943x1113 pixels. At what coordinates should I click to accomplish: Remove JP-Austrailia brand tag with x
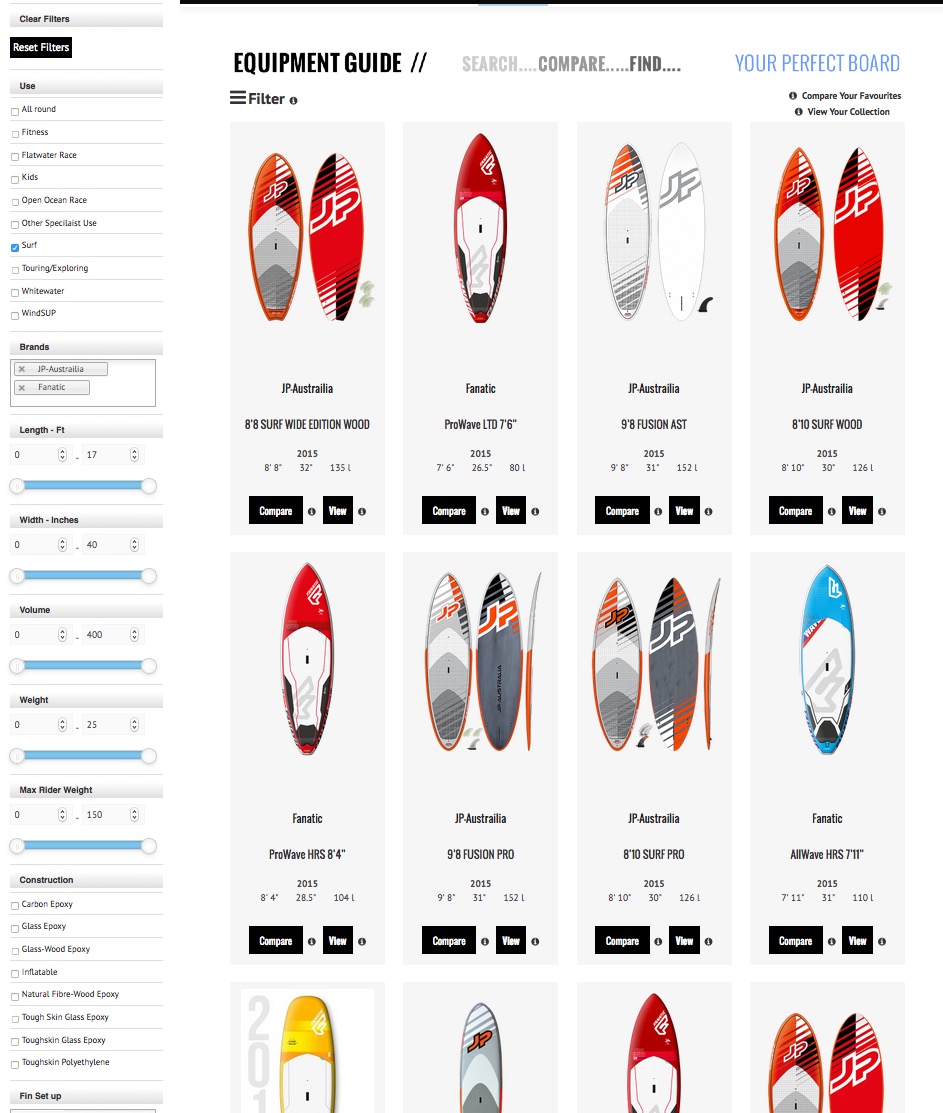click(x=22, y=369)
